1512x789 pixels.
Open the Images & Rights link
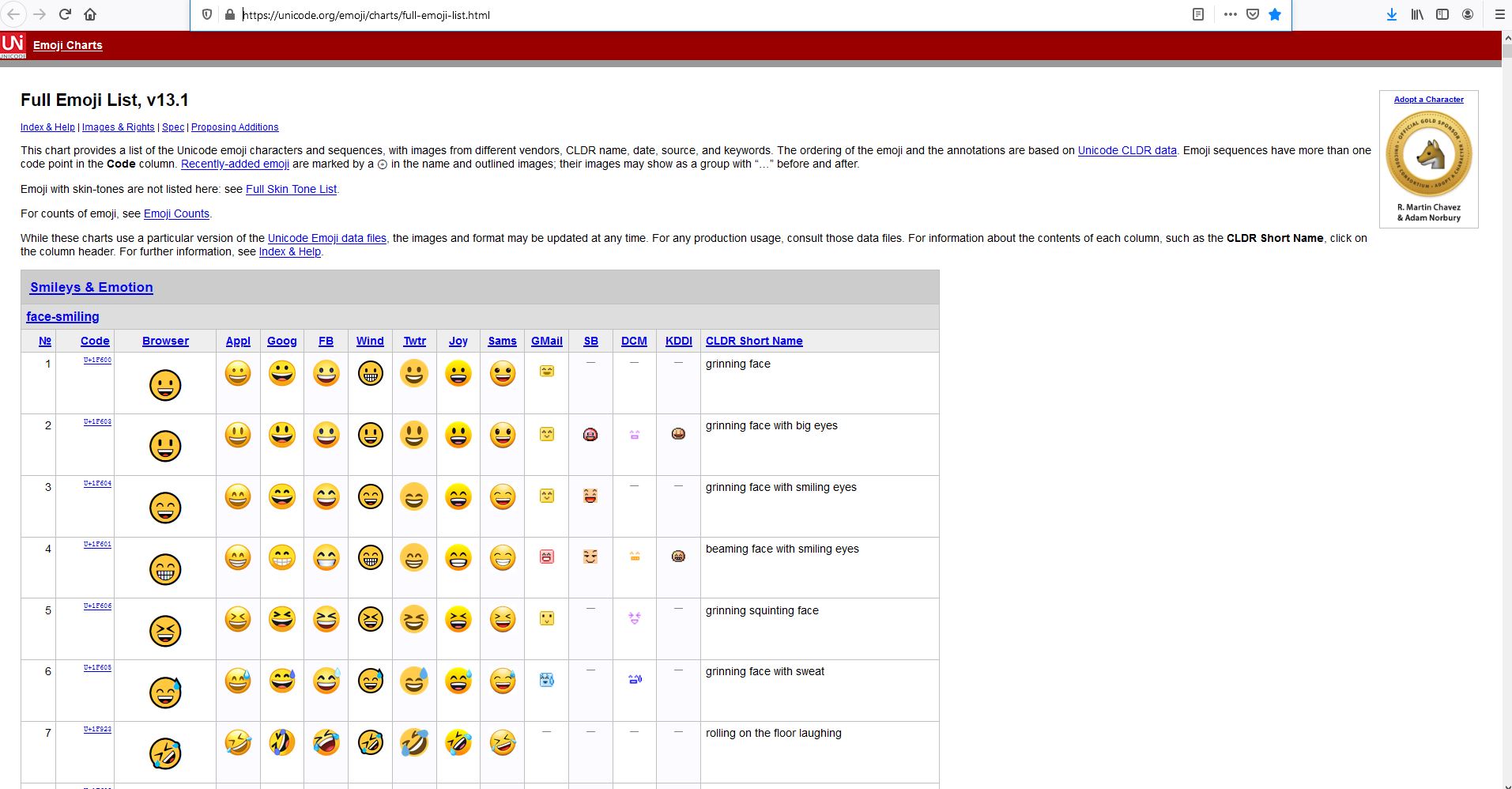tap(119, 127)
